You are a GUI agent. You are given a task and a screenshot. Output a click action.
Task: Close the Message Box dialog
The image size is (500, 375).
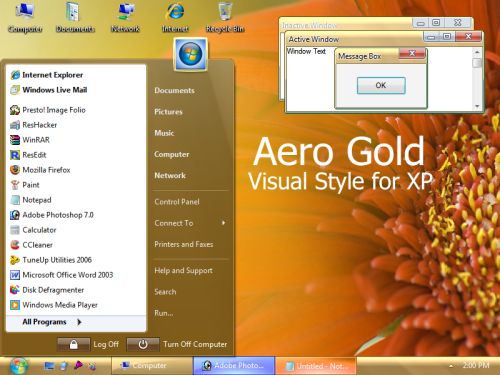(x=412, y=53)
